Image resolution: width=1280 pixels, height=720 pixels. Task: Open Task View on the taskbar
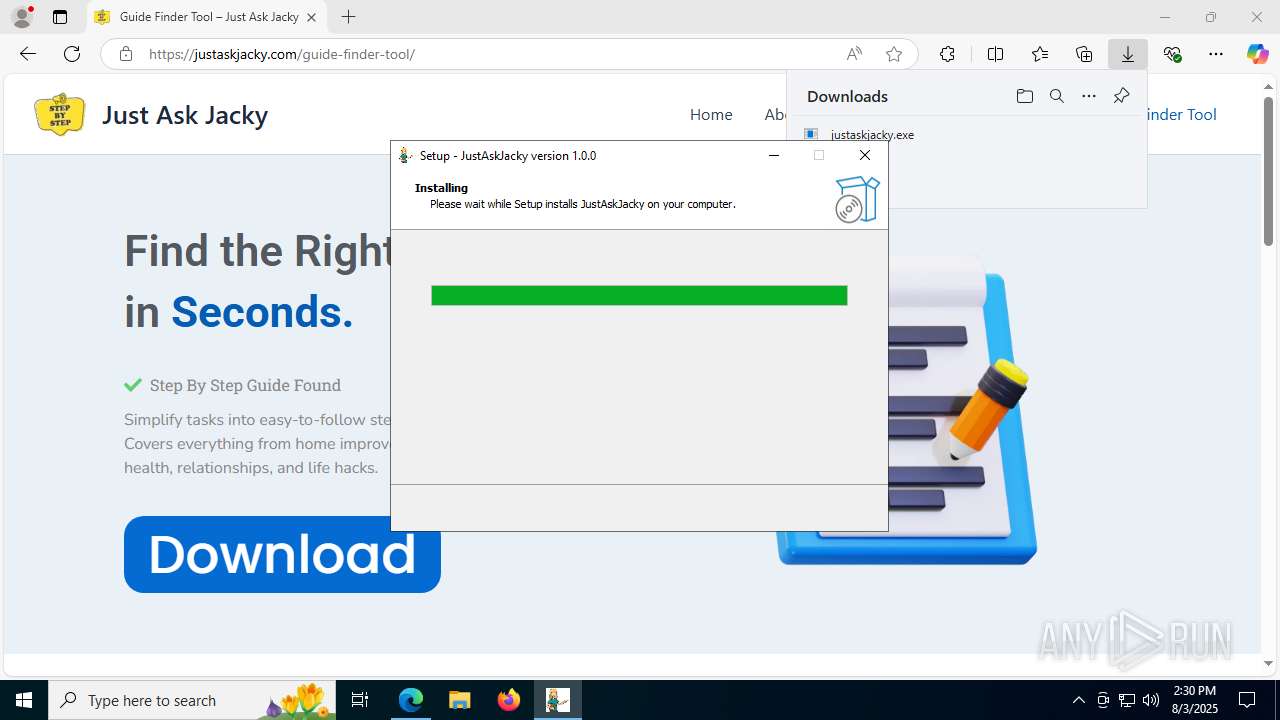[x=360, y=700]
